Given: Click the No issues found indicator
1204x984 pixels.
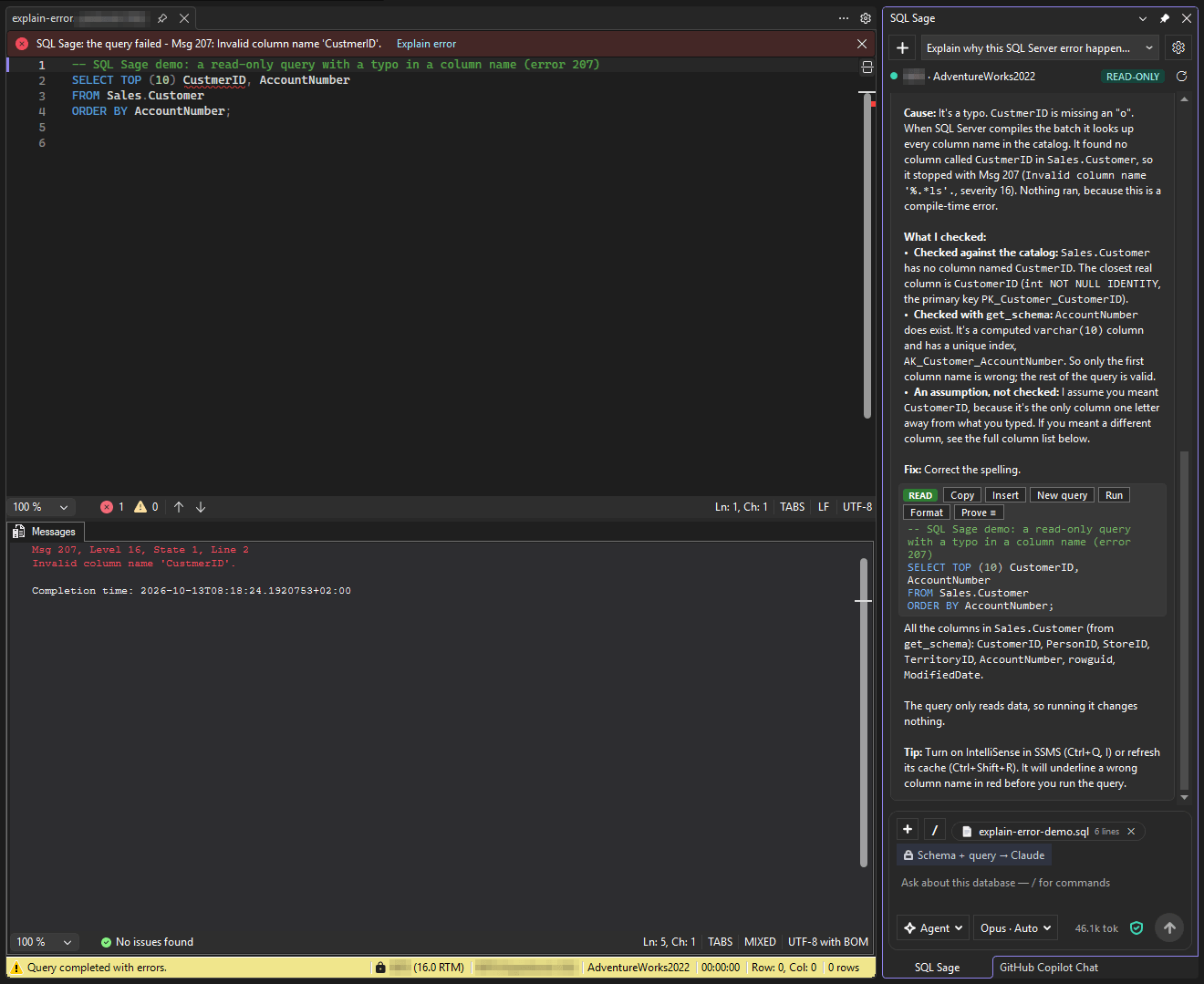Looking at the screenshot, I should 147,942.
